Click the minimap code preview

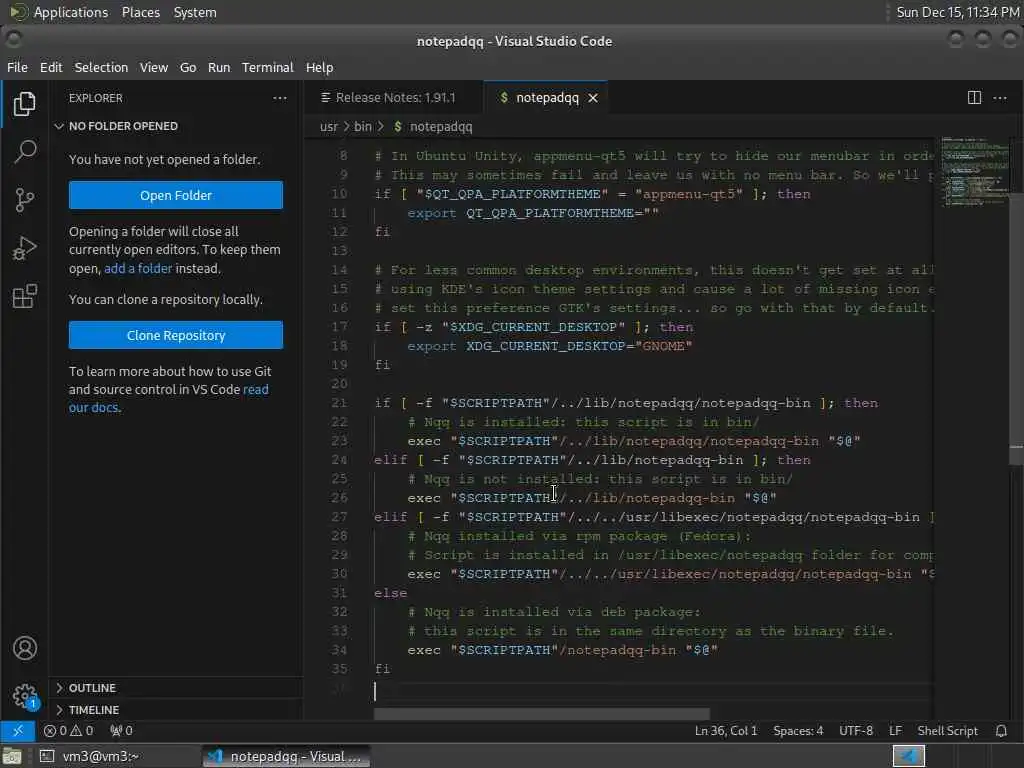point(973,171)
